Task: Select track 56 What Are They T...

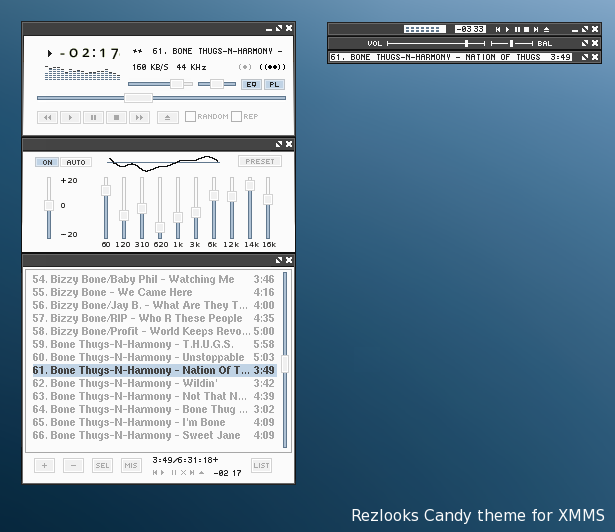Action: point(154,305)
